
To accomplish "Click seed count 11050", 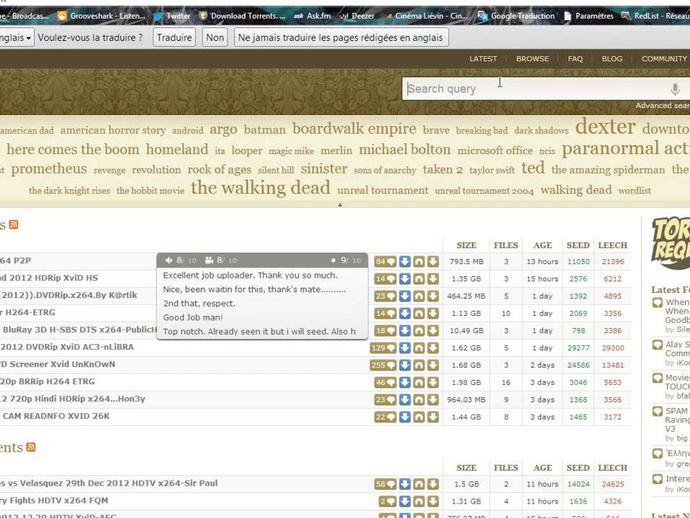I will click(578, 261).
